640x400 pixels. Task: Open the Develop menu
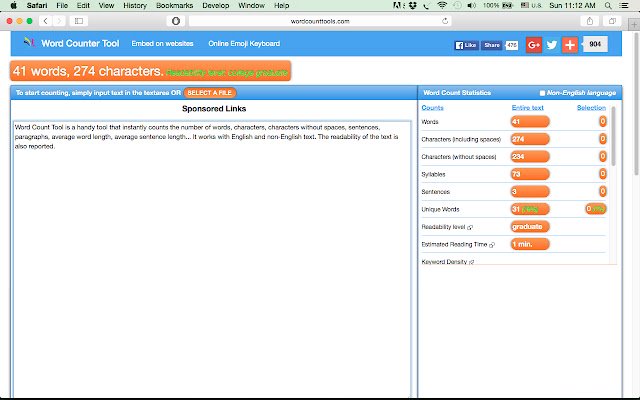tap(216, 5)
